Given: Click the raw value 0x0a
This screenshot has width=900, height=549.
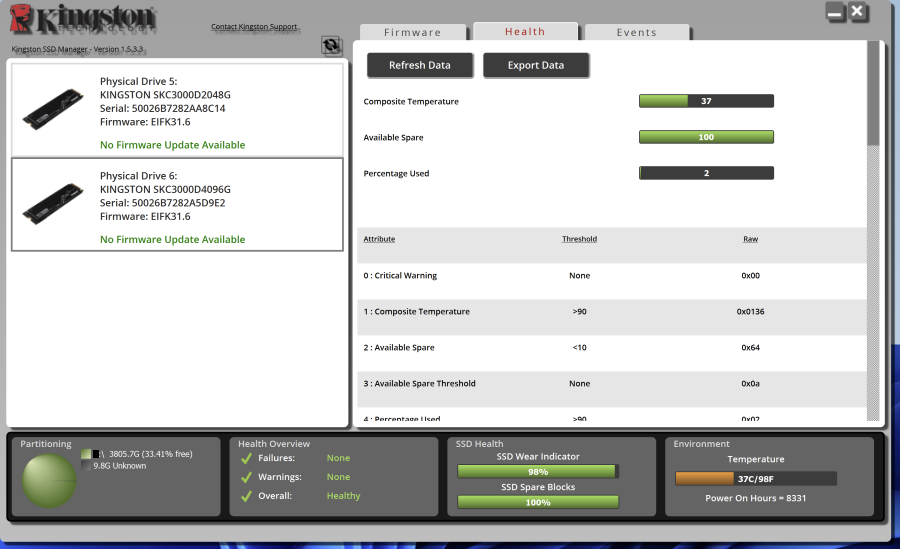Looking at the screenshot, I should click(x=750, y=384).
